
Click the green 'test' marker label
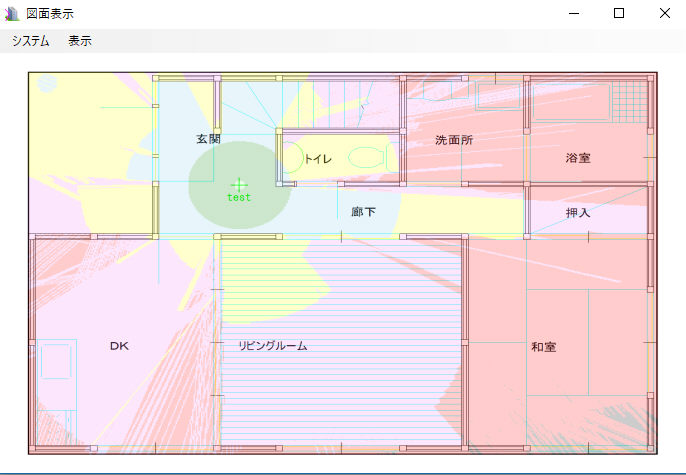[x=239, y=198]
